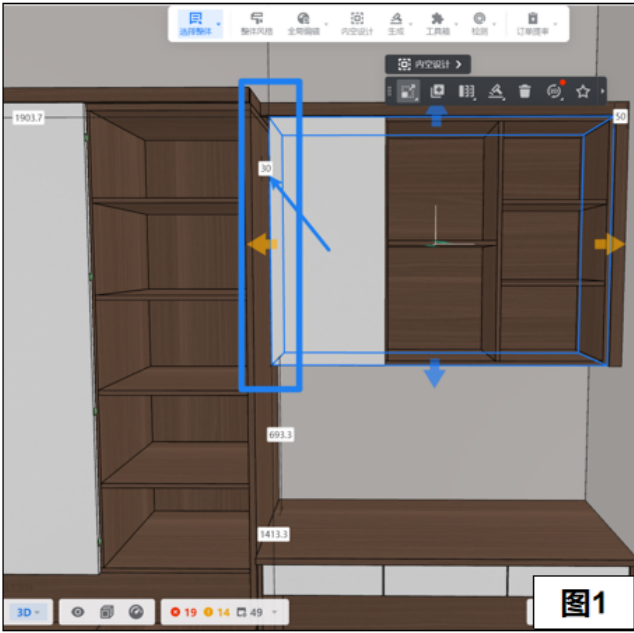Click the 内空设计 floating button above cabinet
Screen dimensions: 634x633
(x=428, y=64)
